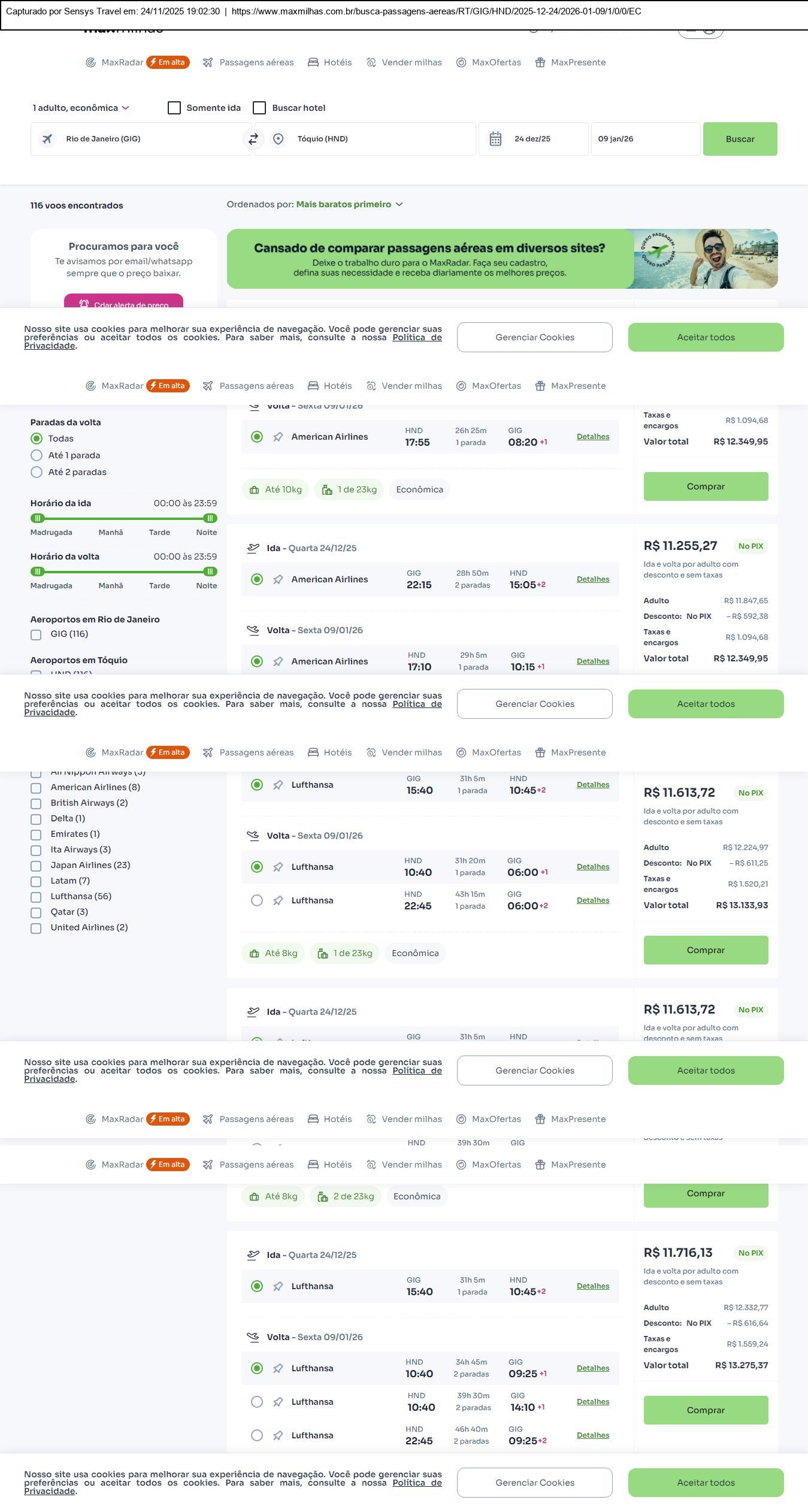The width and height of the screenshot is (808, 1512).
Task: Open 'Detalhes' for American Airlines 22:15 flight
Action: pyautogui.click(x=592, y=579)
